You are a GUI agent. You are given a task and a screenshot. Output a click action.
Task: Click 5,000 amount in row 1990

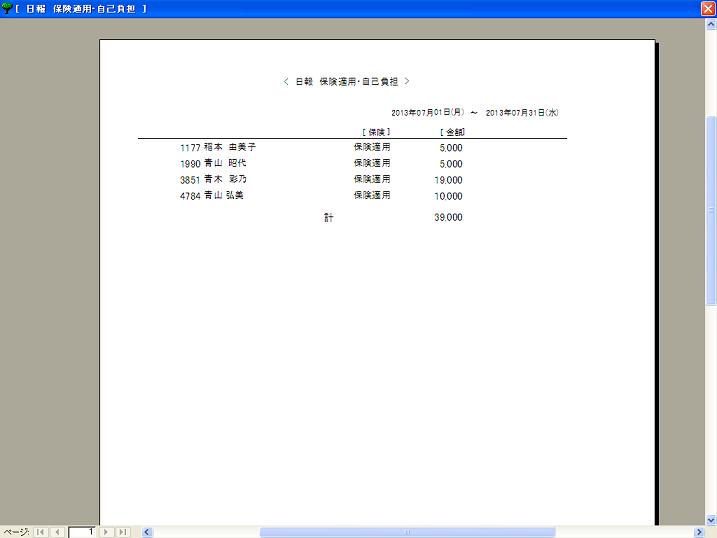tap(451, 164)
